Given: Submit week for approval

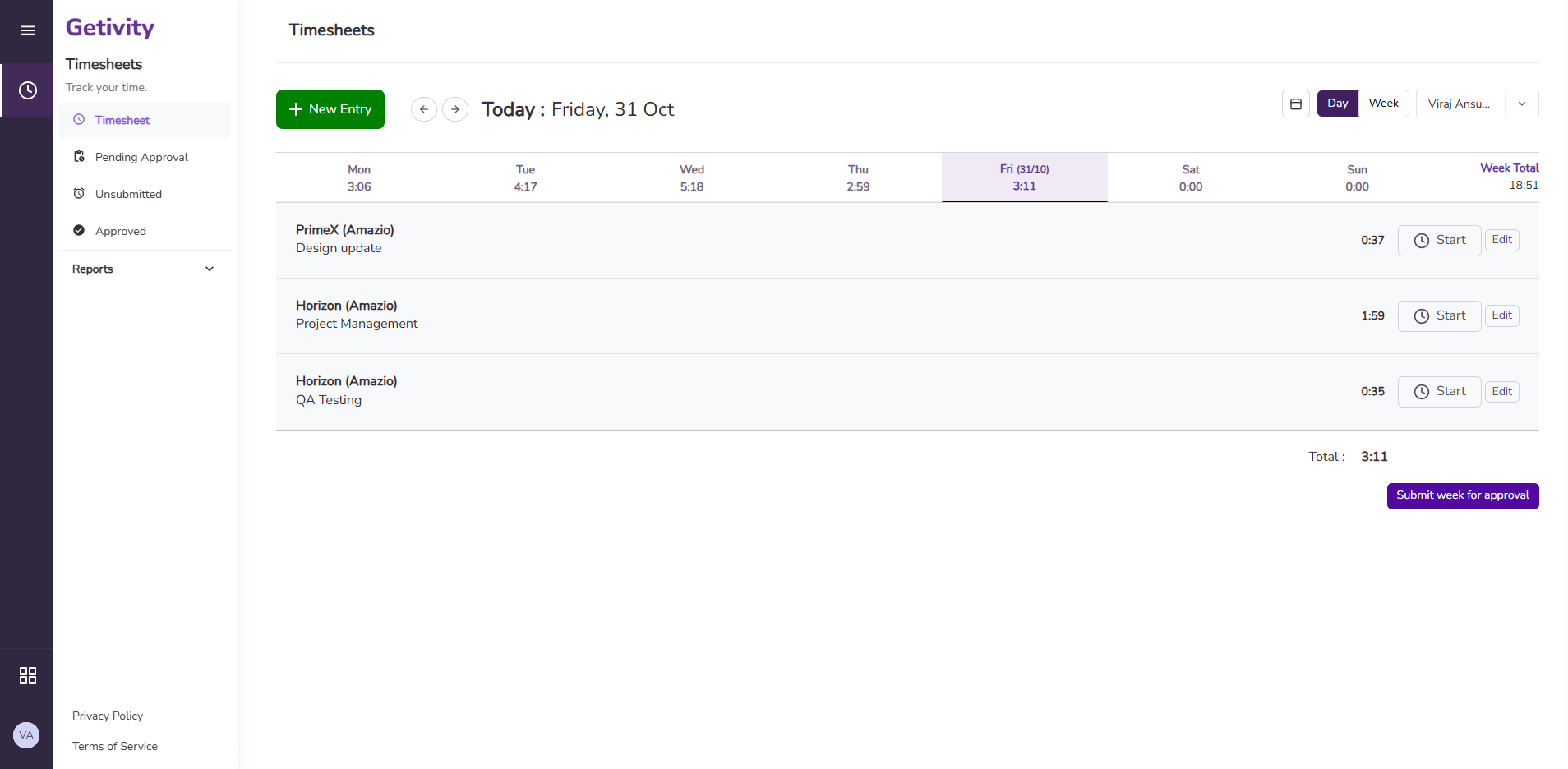Looking at the screenshot, I should point(1463,495).
